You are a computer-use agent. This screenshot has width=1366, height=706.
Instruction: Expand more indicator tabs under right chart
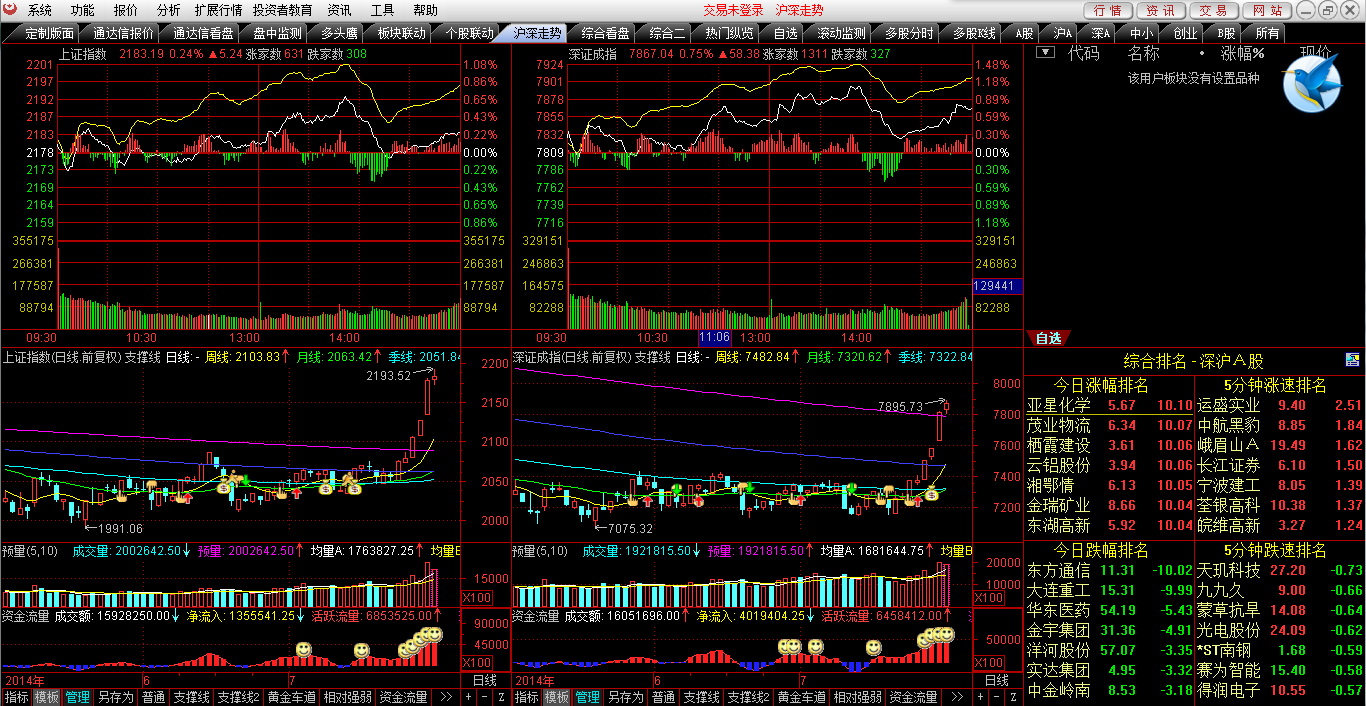pyautogui.click(x=957, y=697)
